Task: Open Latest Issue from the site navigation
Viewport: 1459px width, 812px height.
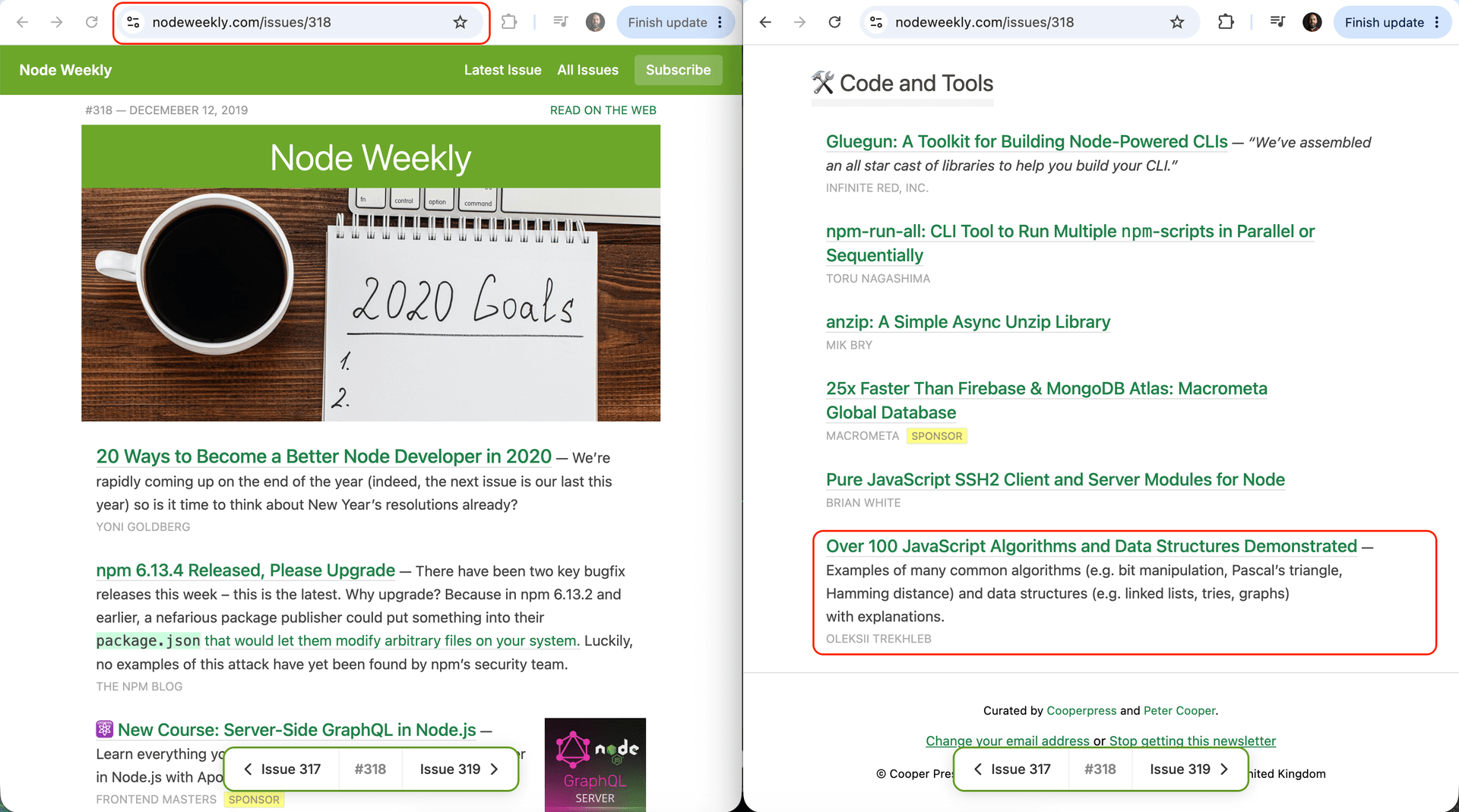Action: pos(503,70)
